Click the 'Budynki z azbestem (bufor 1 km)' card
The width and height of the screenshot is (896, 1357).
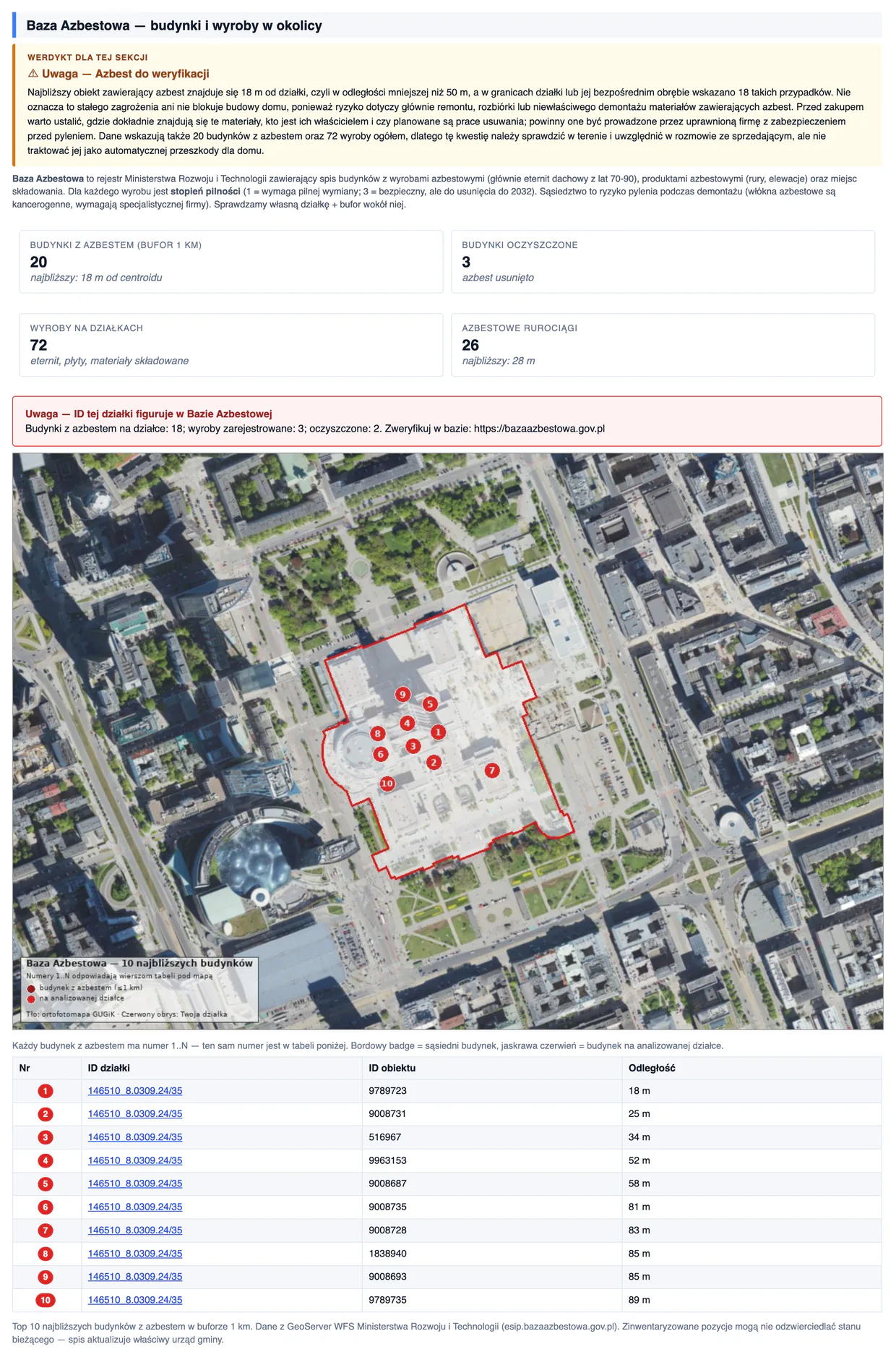point(231,262)
